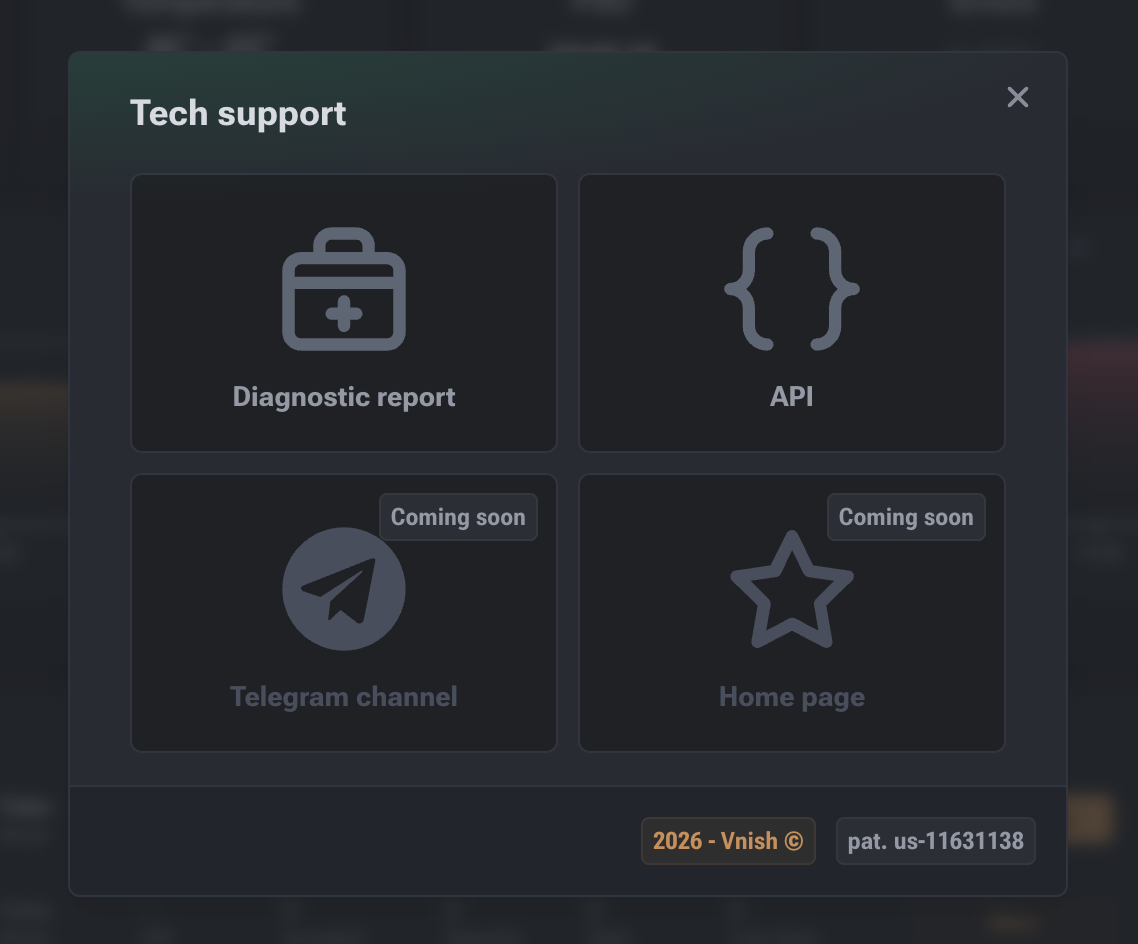Click Coming soon badge on Home page card

pyautogui.click(x=906, y=517)
